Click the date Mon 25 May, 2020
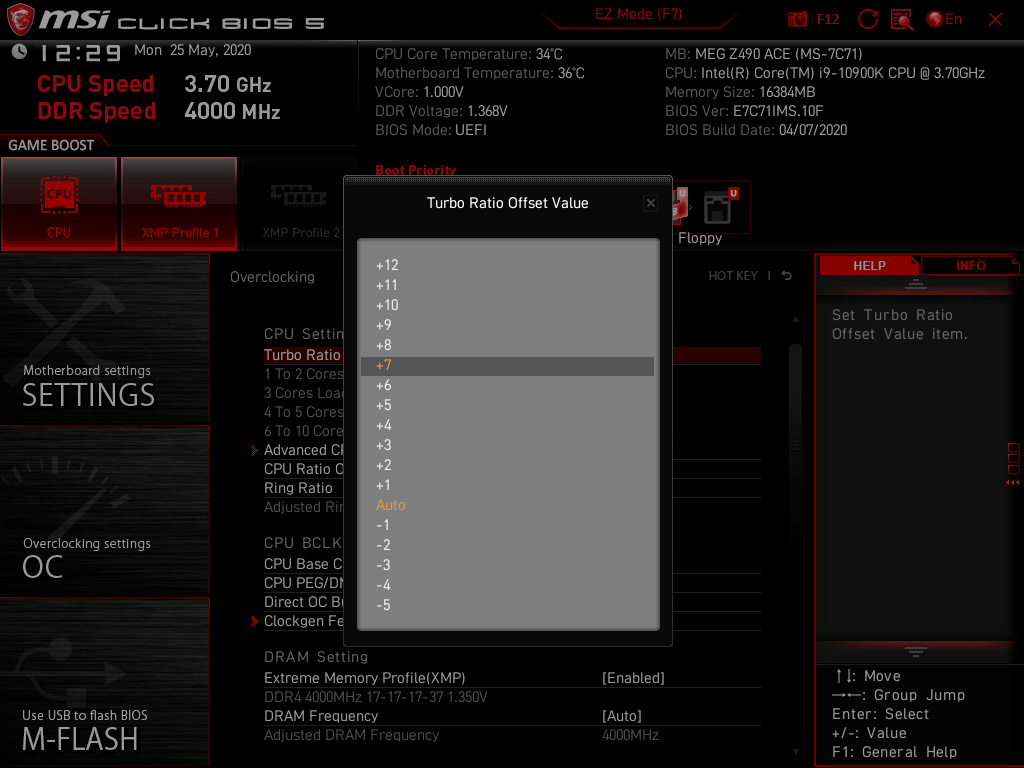 point(193,50)
